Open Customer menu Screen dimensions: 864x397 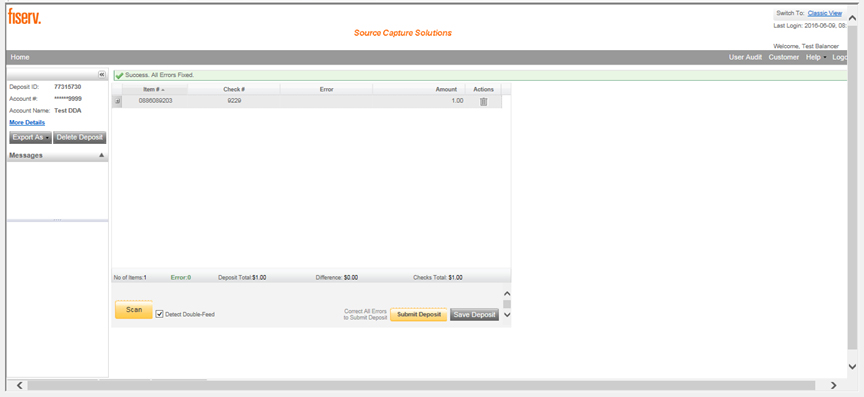point(784,57)
